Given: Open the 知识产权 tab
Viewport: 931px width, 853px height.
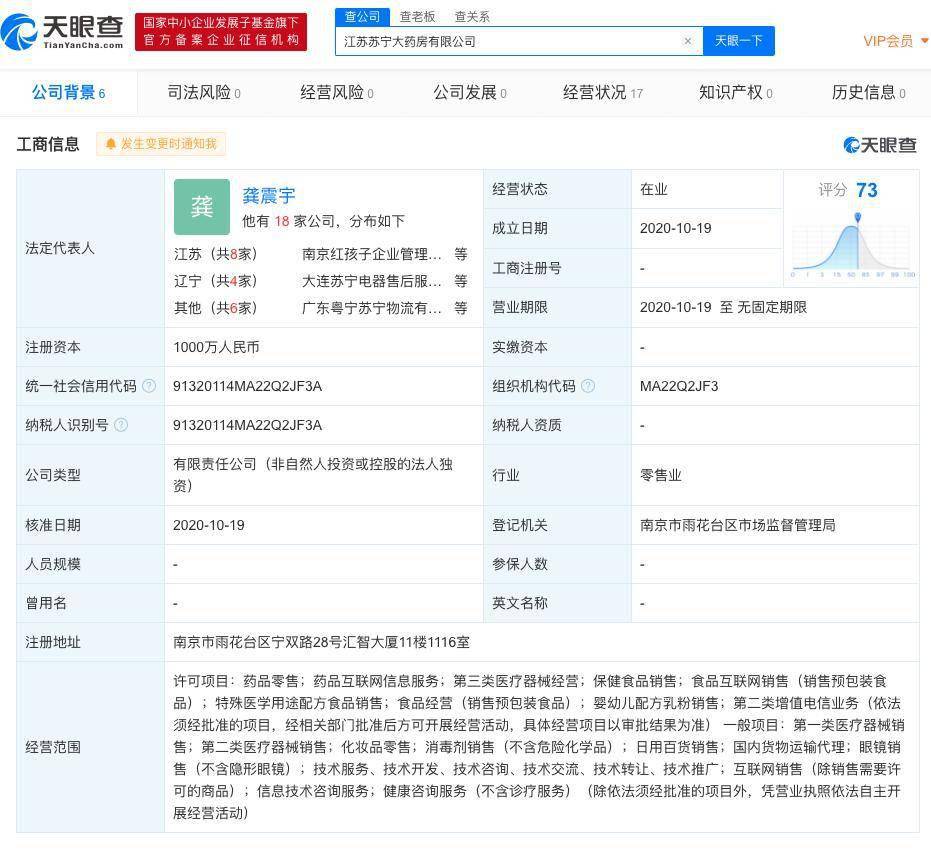Looking at the screenshot, I should [736, 93].
